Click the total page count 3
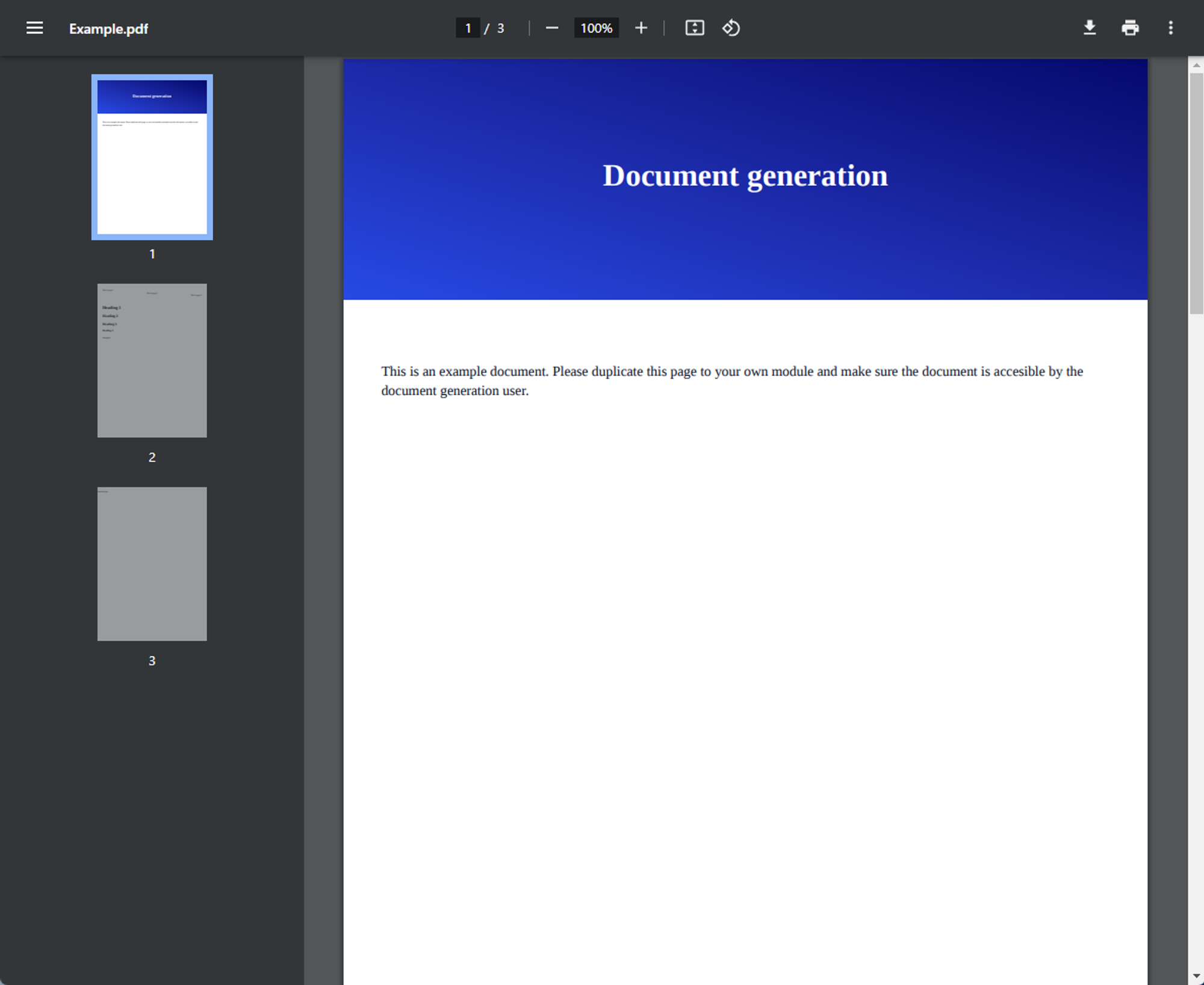Screen dimensions: 1204x985 pos(500,28)
